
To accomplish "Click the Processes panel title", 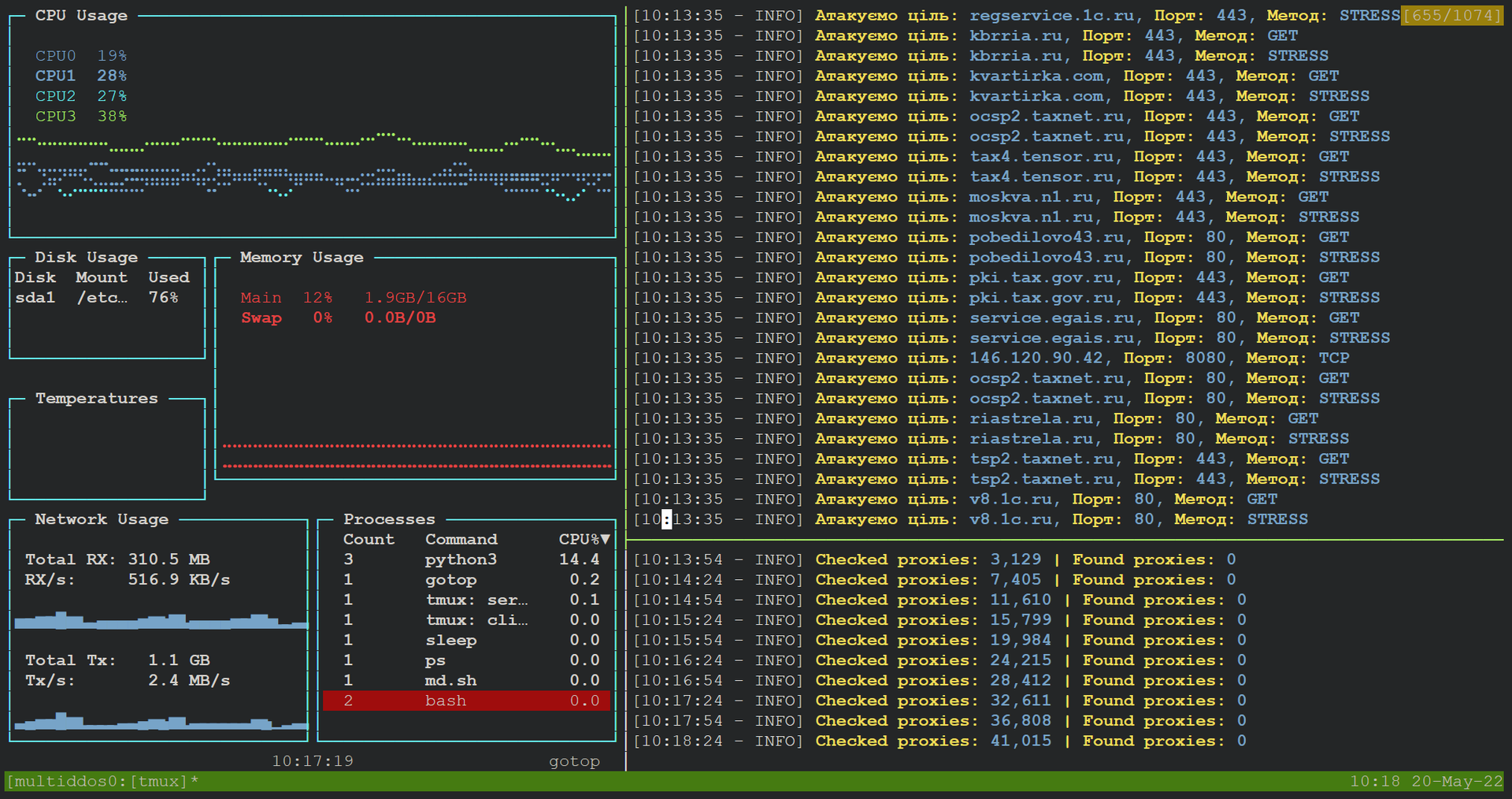I will (x=389, y=519).
